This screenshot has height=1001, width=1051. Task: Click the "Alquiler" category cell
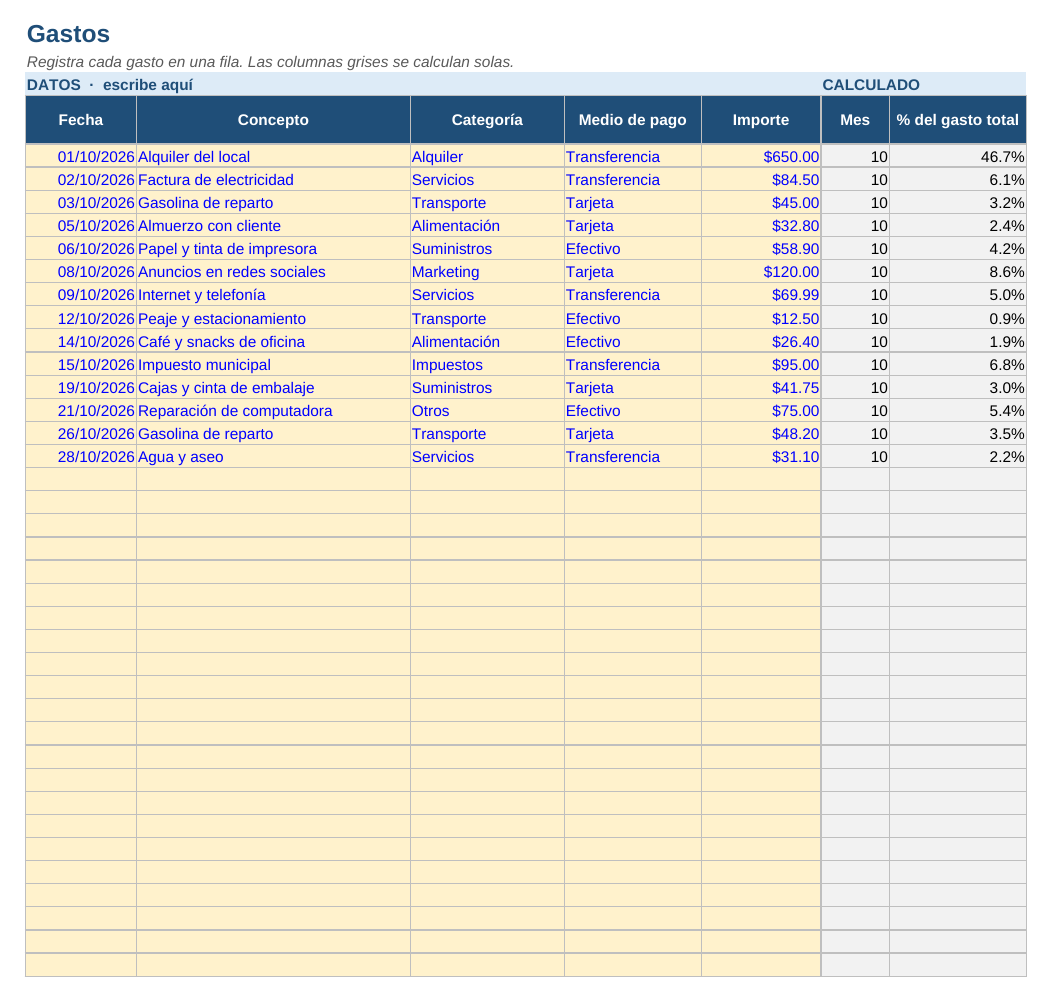tap(487, 157)
